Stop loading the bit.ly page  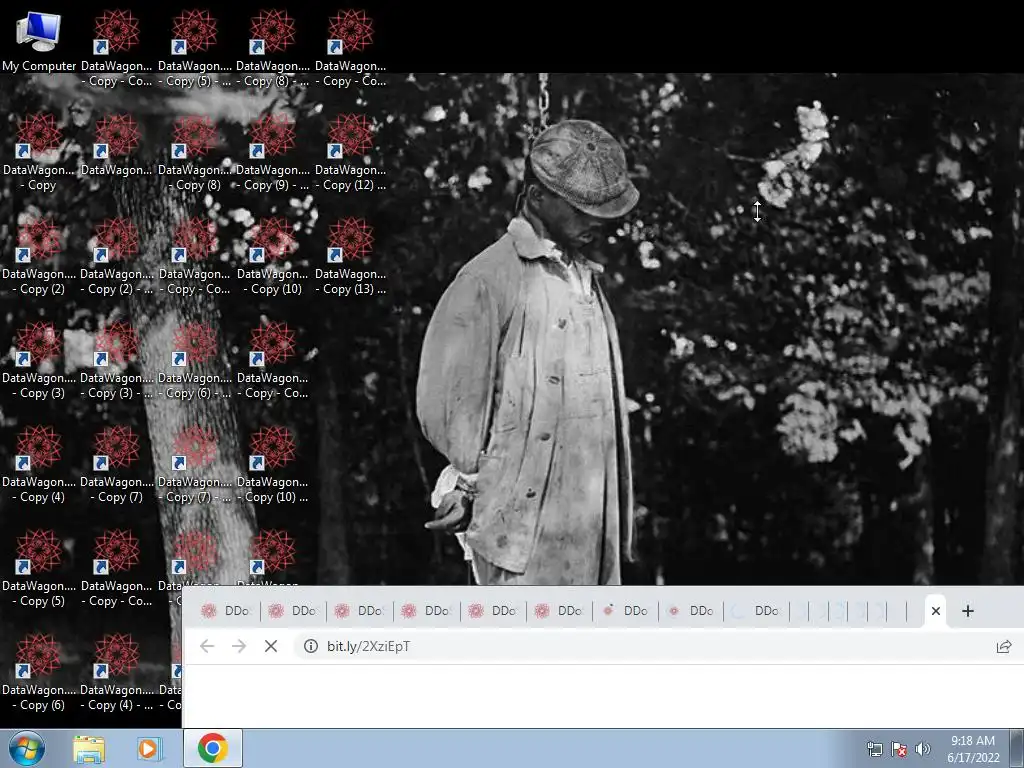coord(271,646)
